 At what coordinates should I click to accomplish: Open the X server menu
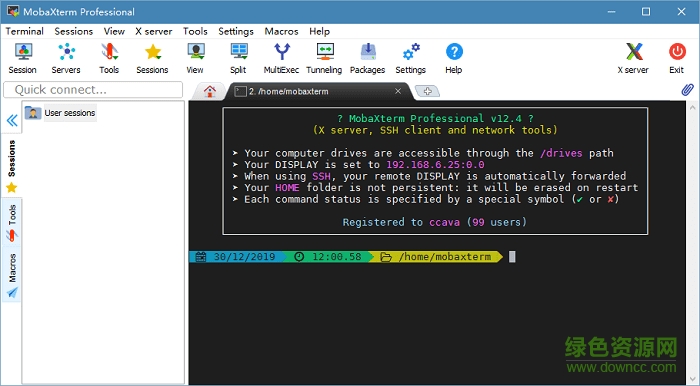click(x=154, y=31)
